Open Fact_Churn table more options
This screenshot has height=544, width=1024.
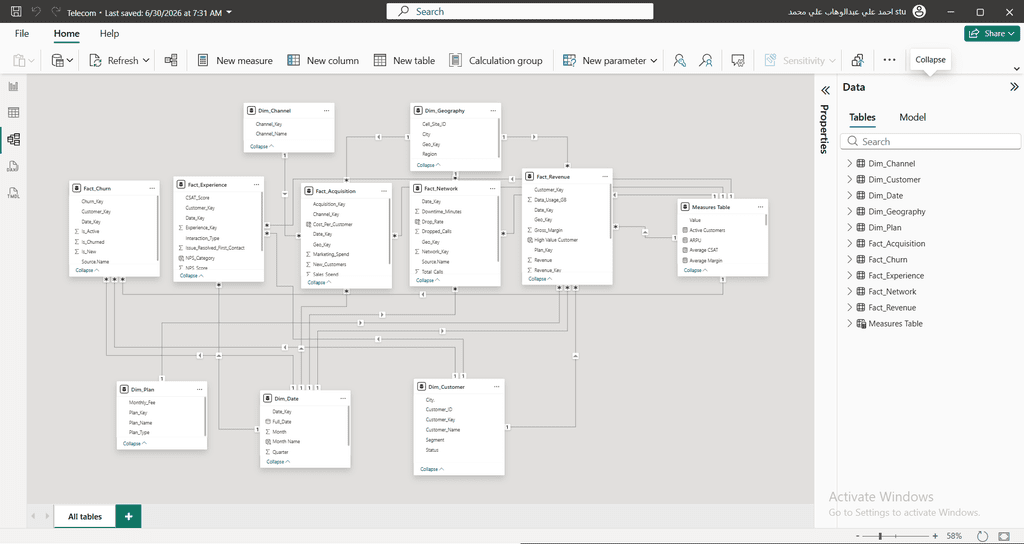coord(152,188)
